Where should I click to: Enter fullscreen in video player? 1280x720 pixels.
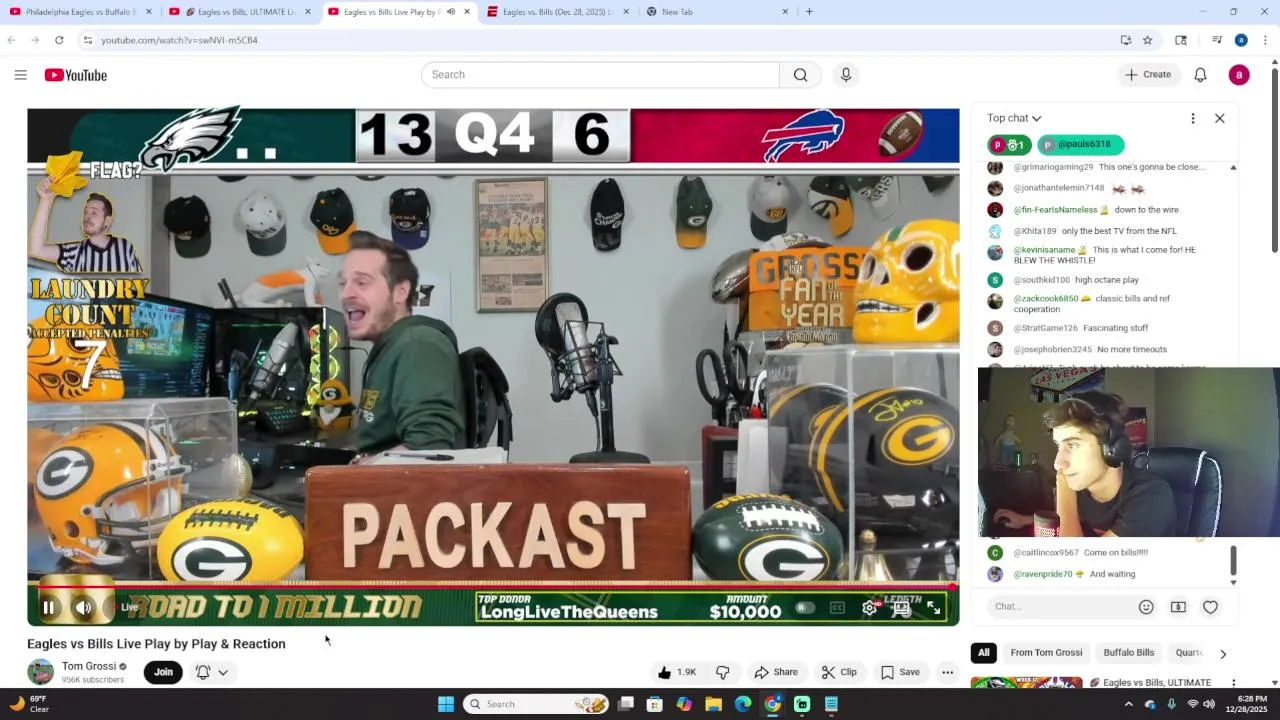click(x=934, y=607)
